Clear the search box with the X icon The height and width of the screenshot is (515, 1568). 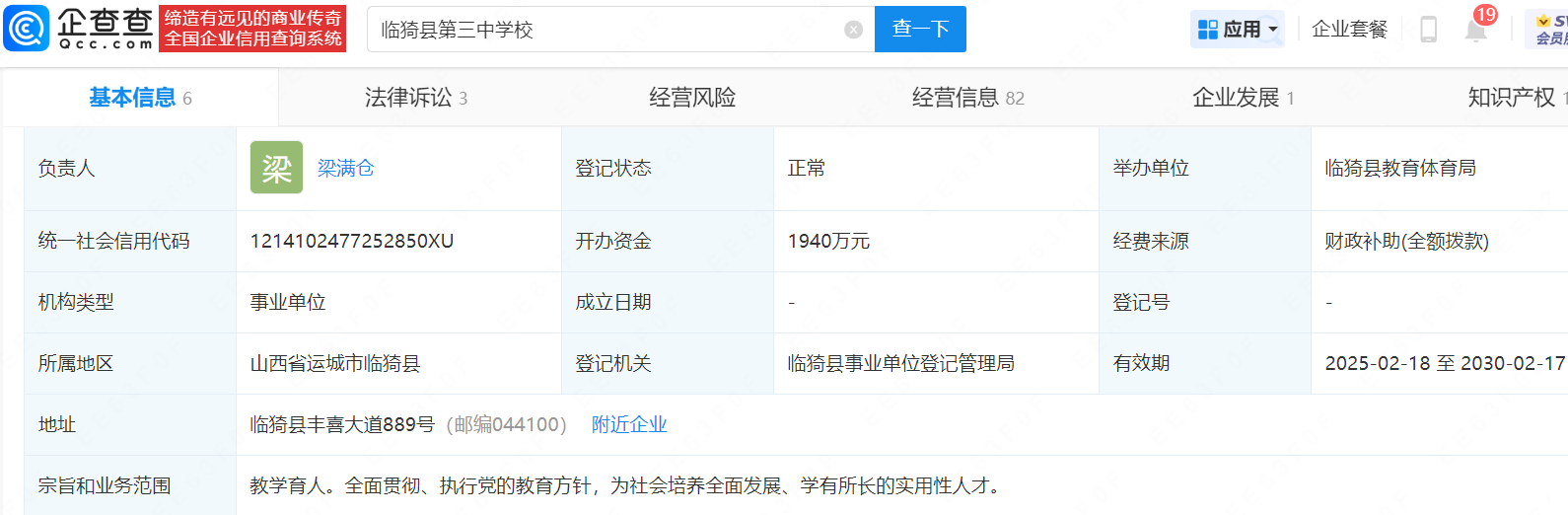tap(854, 30)
